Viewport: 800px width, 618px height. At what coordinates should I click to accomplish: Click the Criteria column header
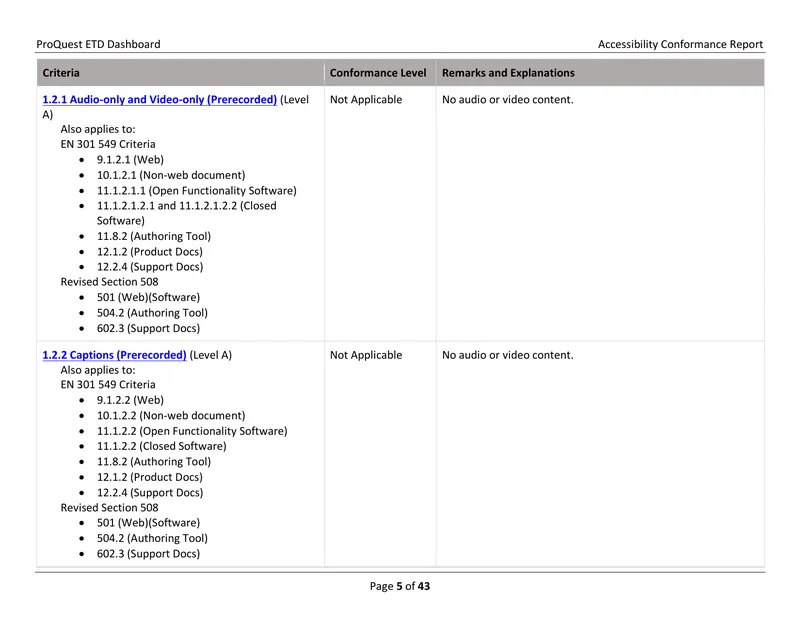click(x=61, y=73)
